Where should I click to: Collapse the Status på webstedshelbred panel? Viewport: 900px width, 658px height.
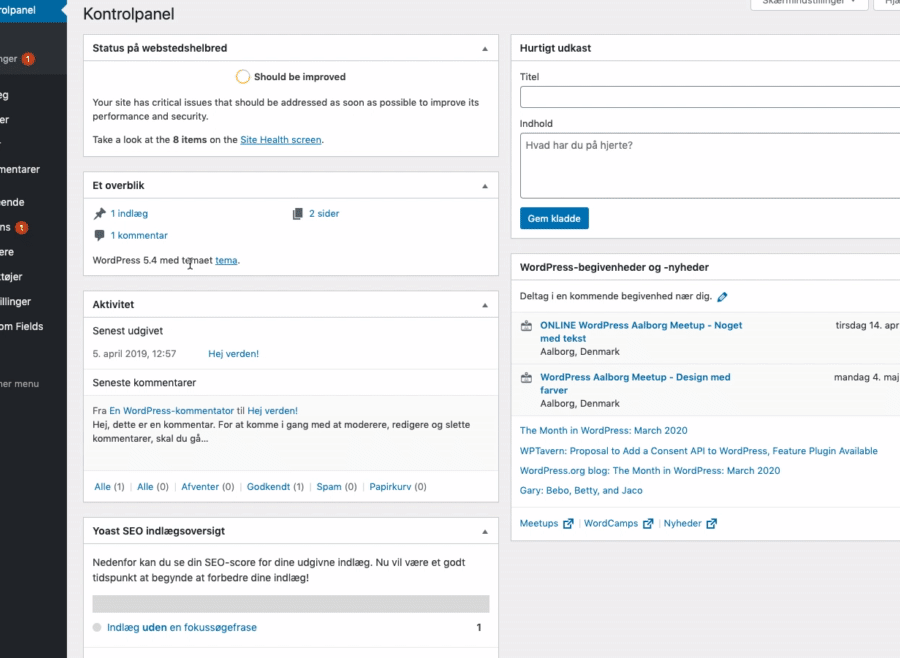pos(485,48)
